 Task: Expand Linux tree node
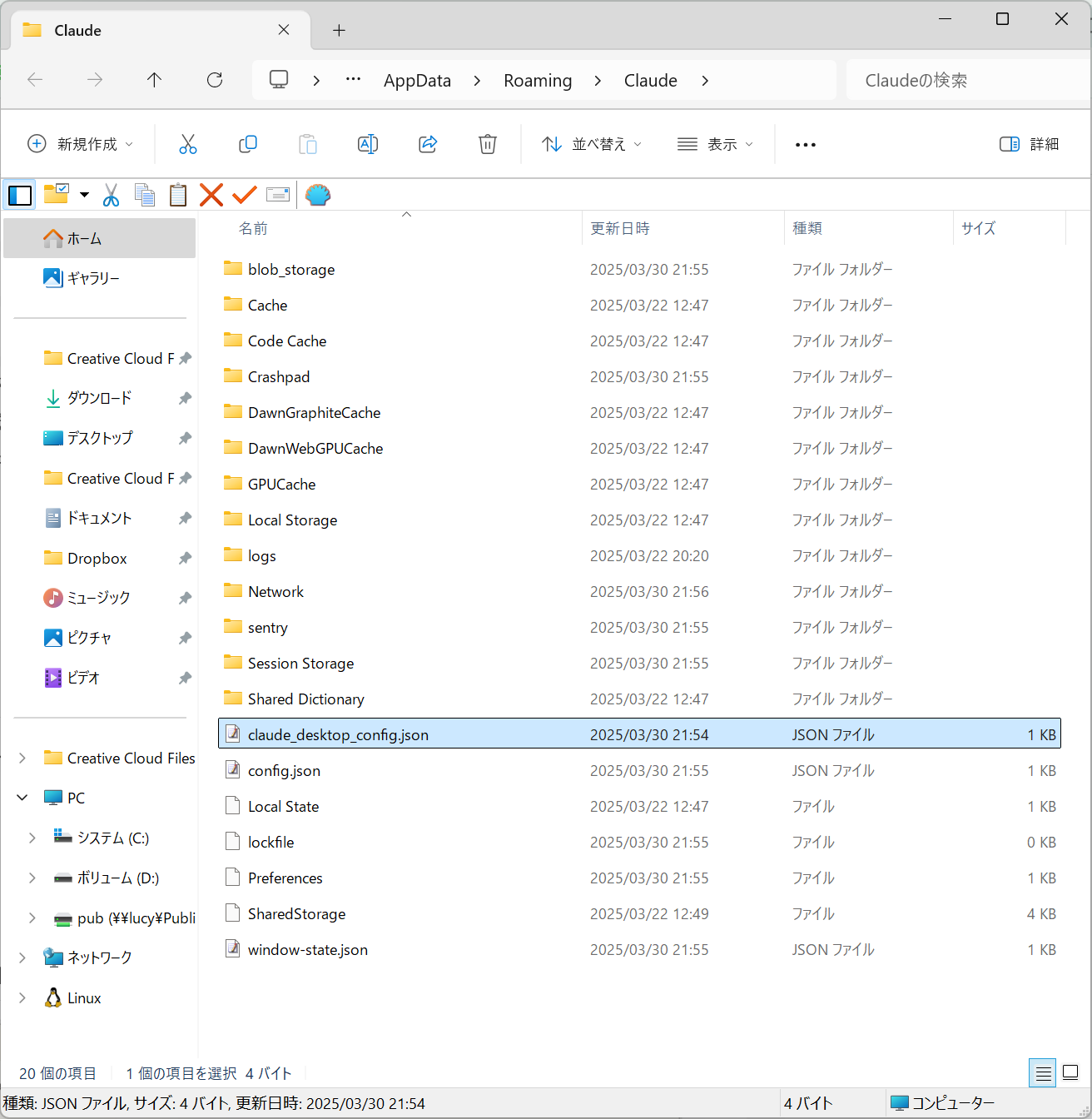(22, 997)
